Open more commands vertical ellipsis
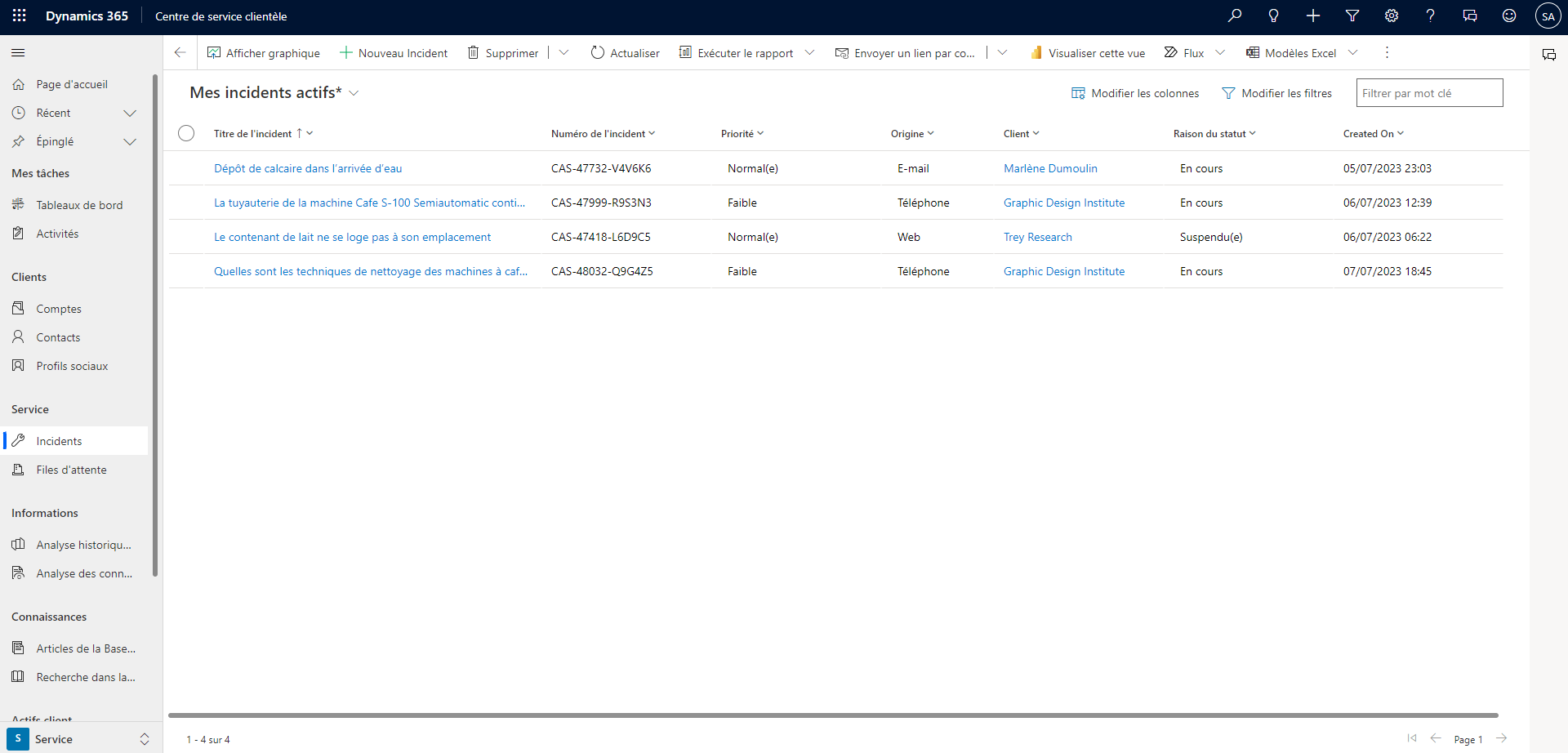Viewport: 1568px width, 753px height. point(1387,52)
